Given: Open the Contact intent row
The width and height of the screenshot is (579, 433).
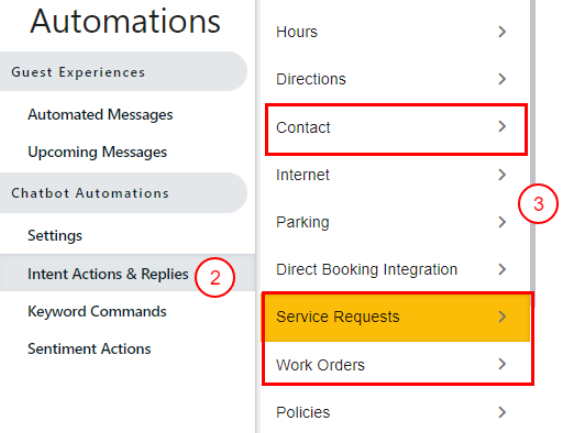Looking at the screenshot, I should click(396, 129).
